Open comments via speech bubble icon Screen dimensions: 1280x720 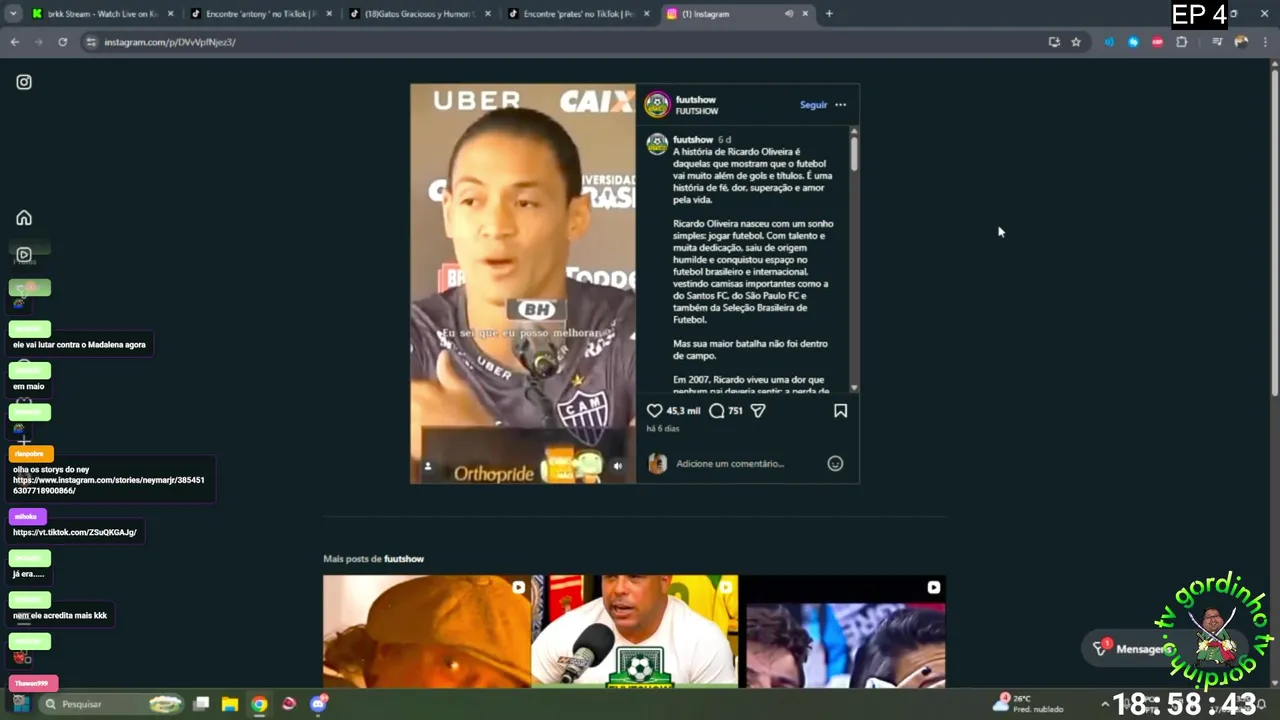tap(716, 411)
